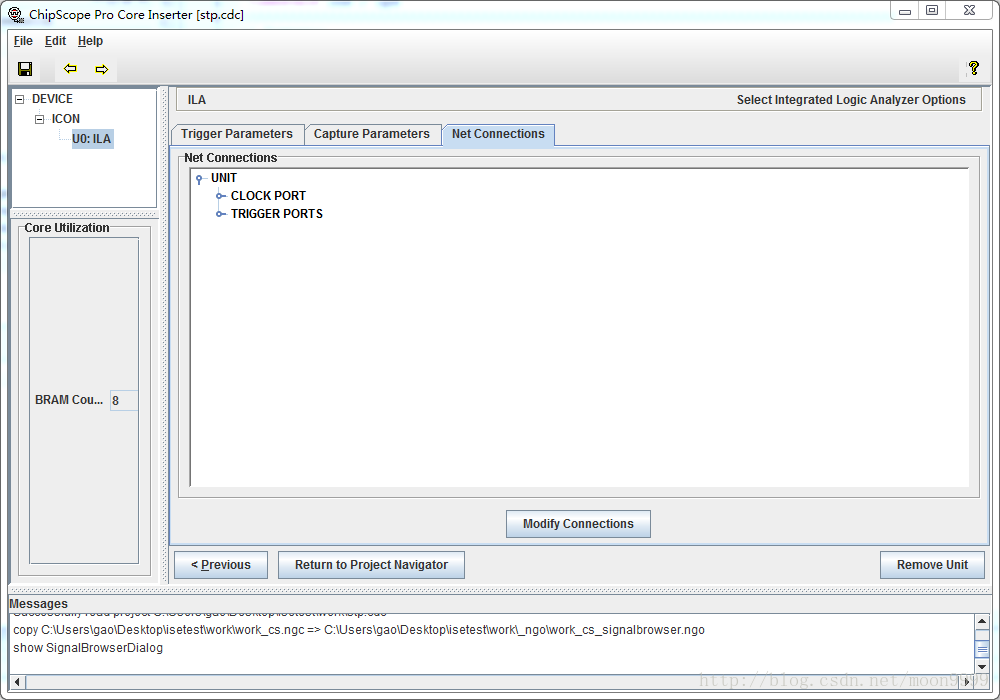Open the Help menu

[x=91, y=41]
